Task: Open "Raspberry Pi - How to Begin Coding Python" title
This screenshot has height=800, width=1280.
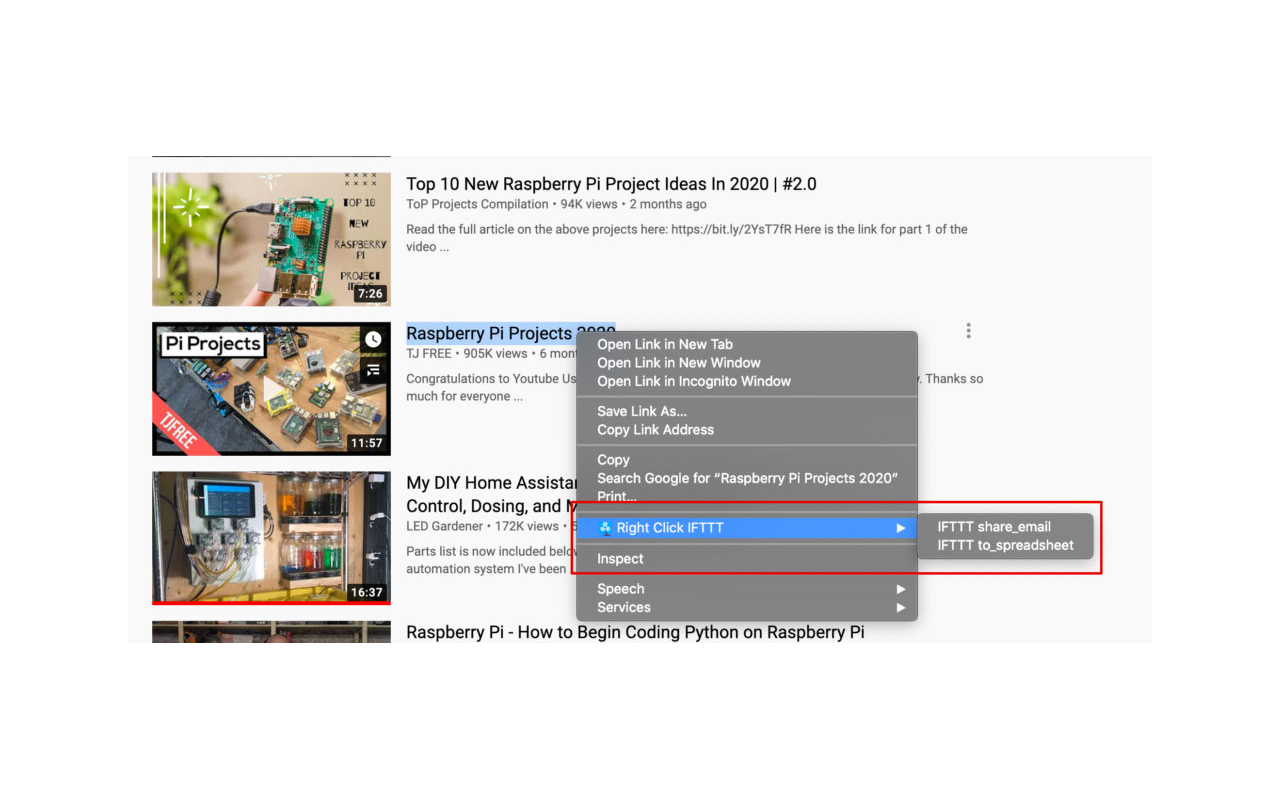Action: pos(635,632)
